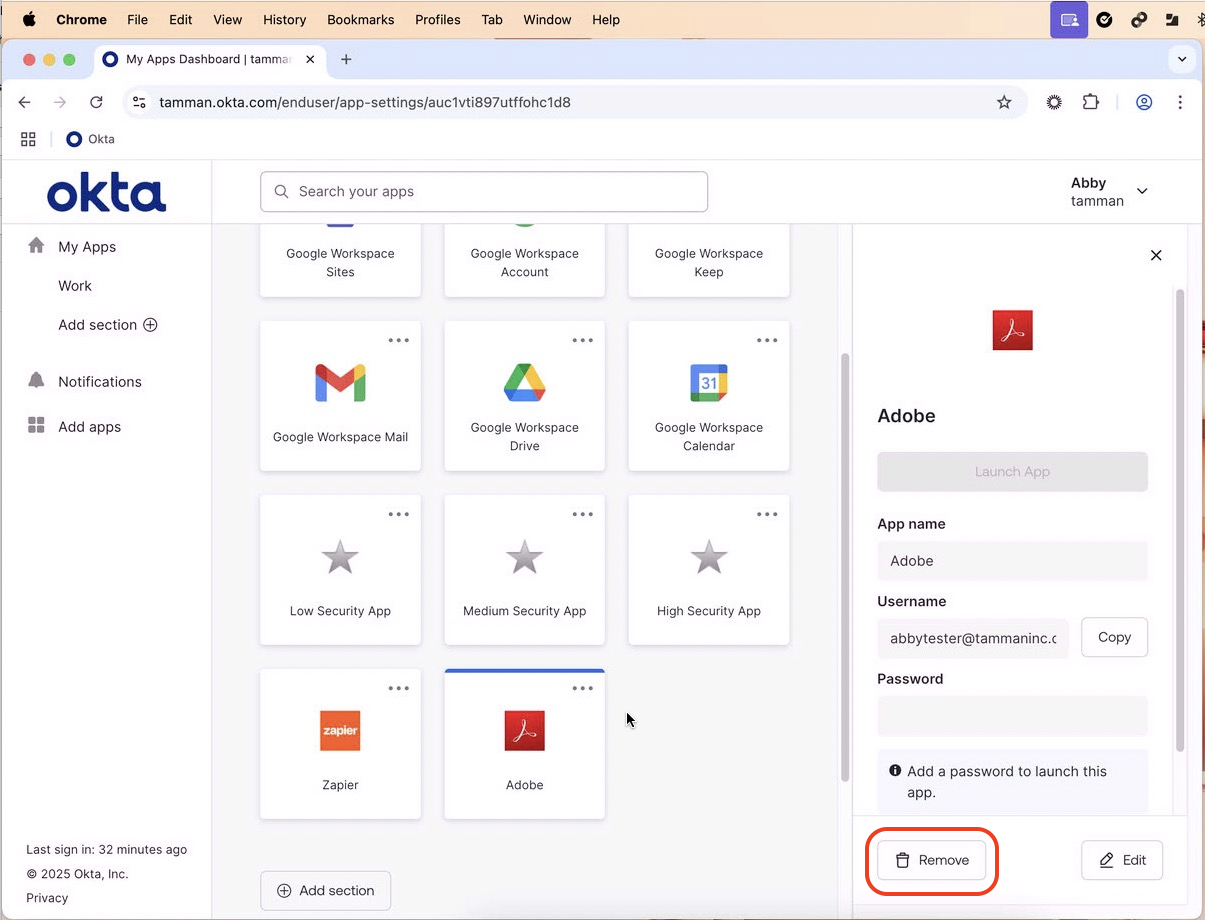Open Chrome profile avatar icon

1144,102
